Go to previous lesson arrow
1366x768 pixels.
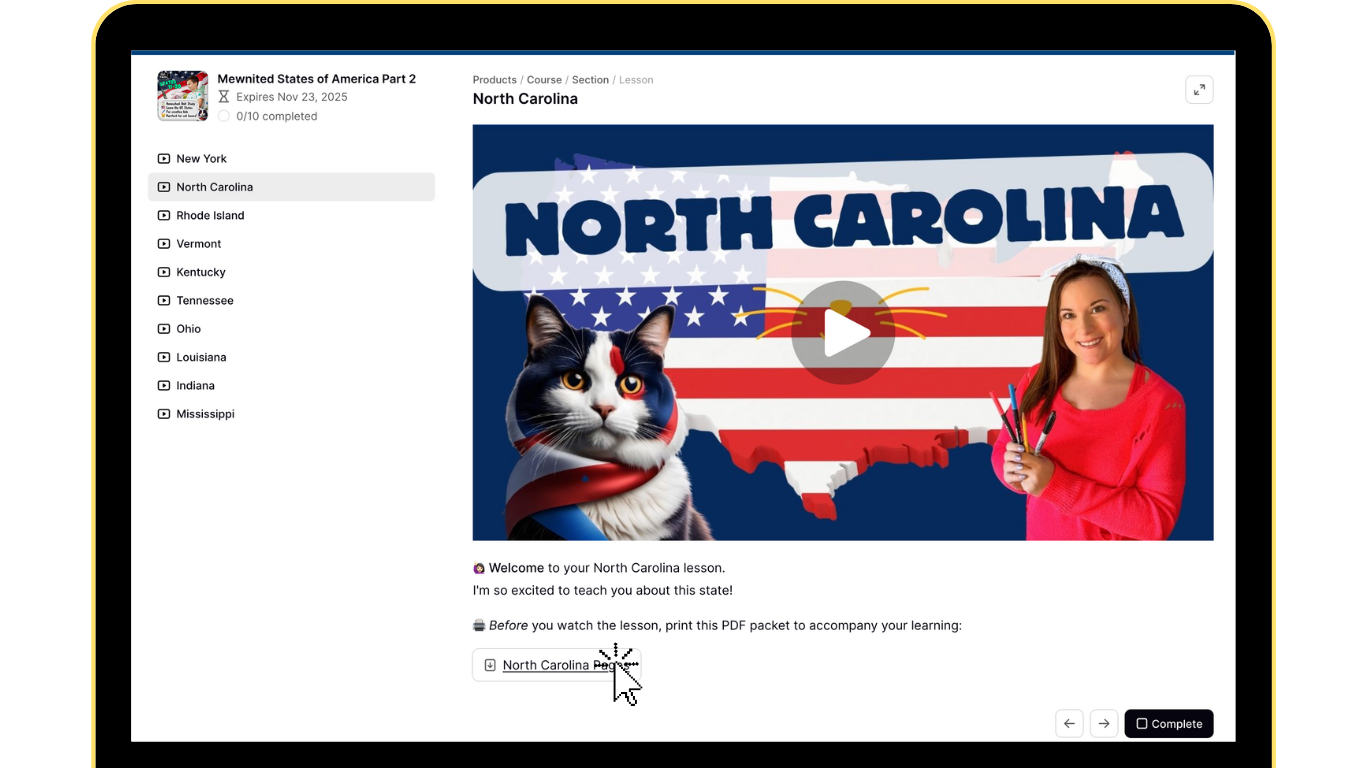click(1069, 724)
